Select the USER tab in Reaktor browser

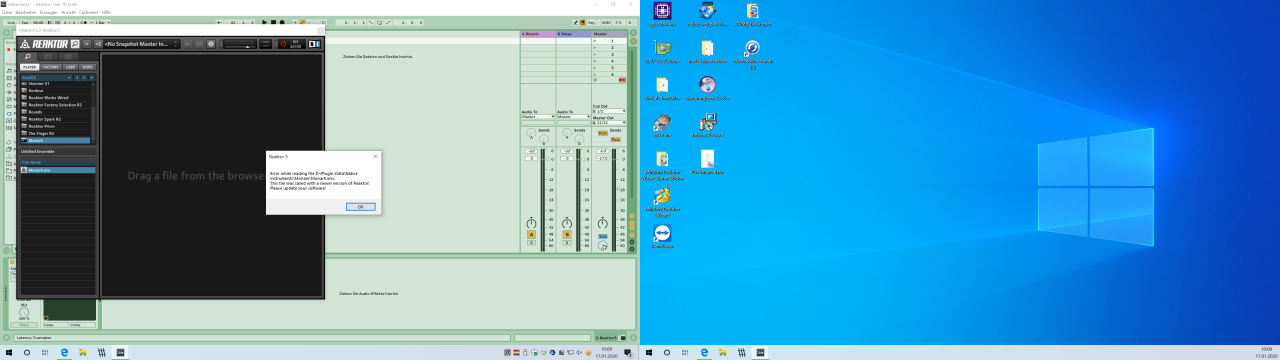tap(70, 67)
